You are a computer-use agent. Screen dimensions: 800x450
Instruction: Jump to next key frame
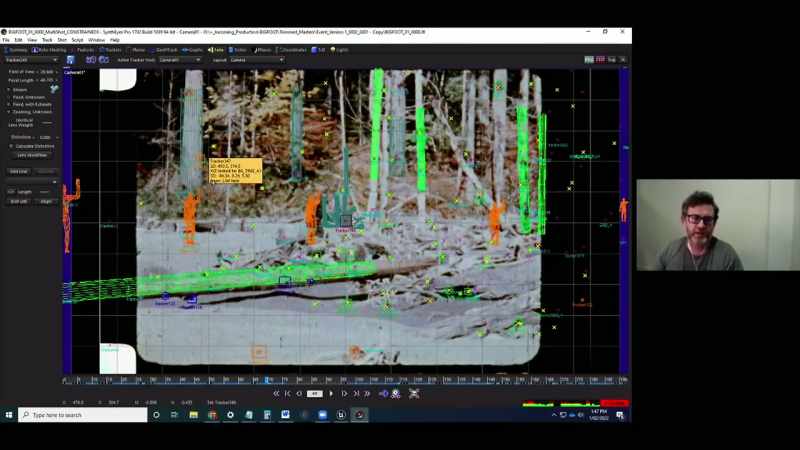click(356, 393)
